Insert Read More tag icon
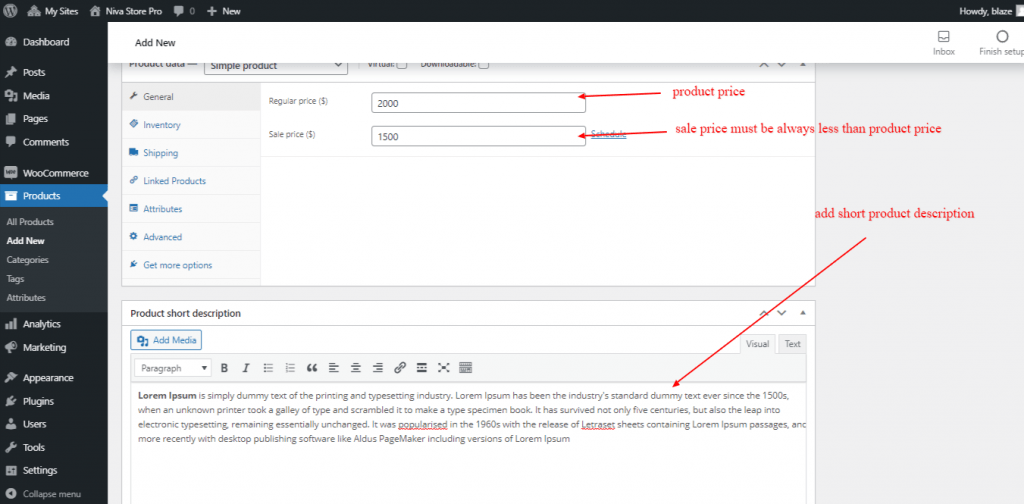Image resolution: width=1024 pixels, height=504 pixels. coord(422,368)
